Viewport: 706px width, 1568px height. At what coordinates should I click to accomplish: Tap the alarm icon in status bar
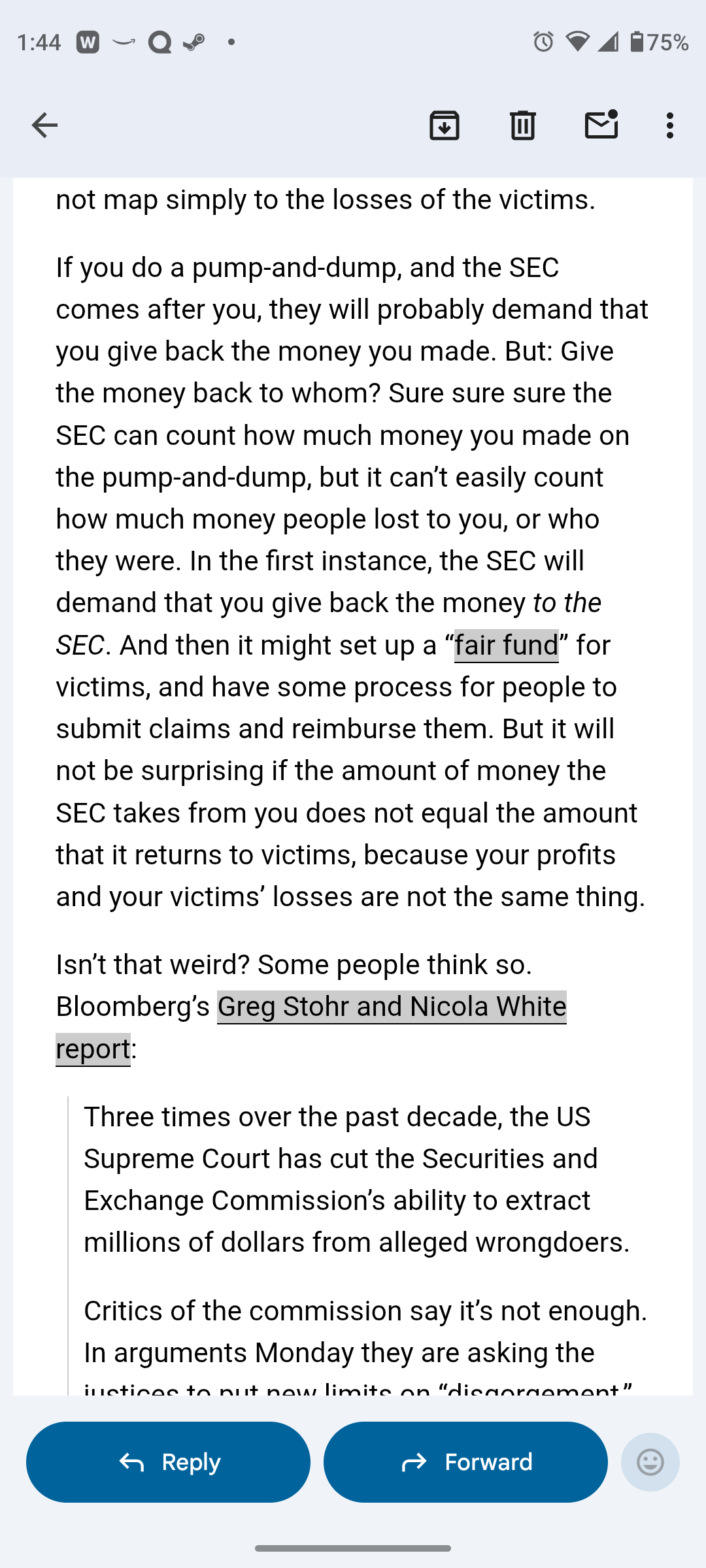tap(543, 42)
